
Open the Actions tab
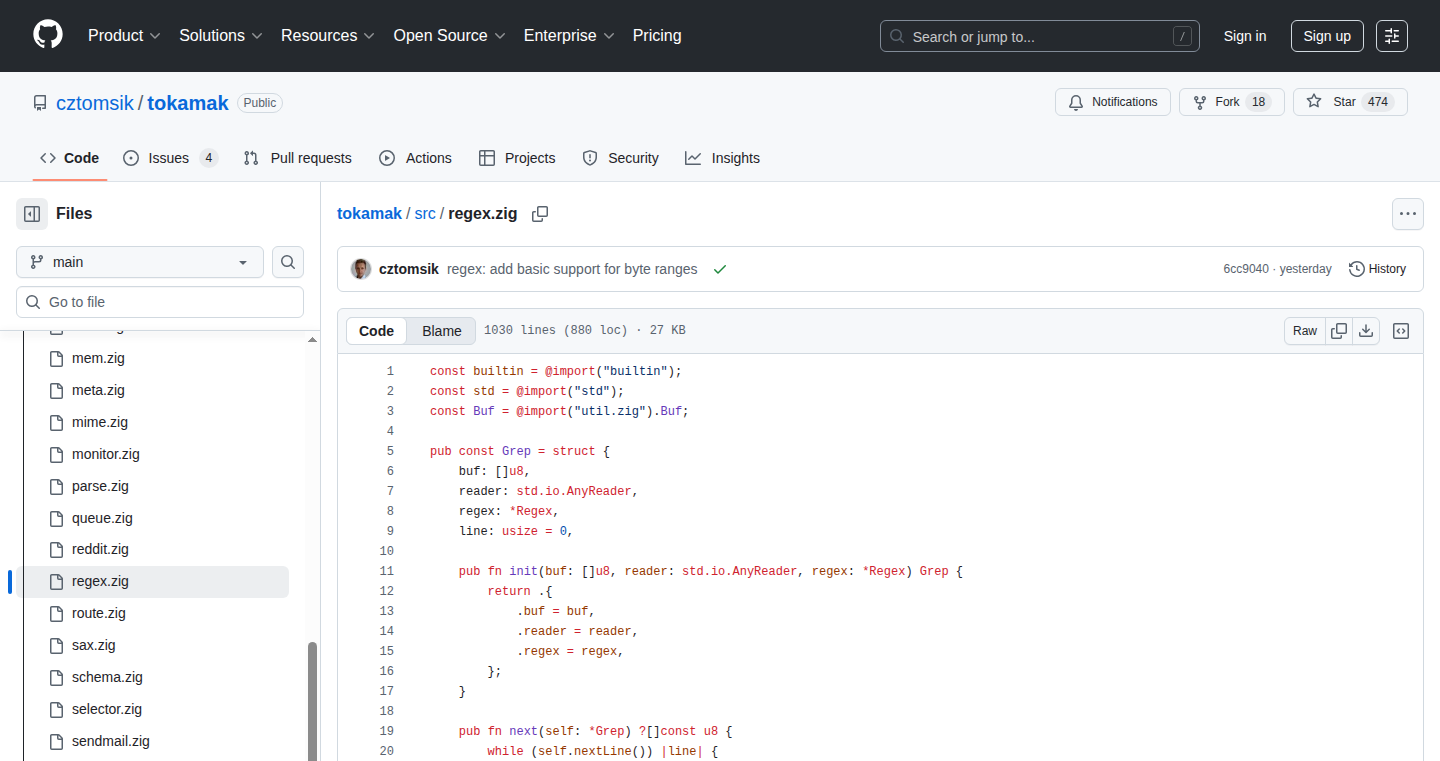[415, 158]
